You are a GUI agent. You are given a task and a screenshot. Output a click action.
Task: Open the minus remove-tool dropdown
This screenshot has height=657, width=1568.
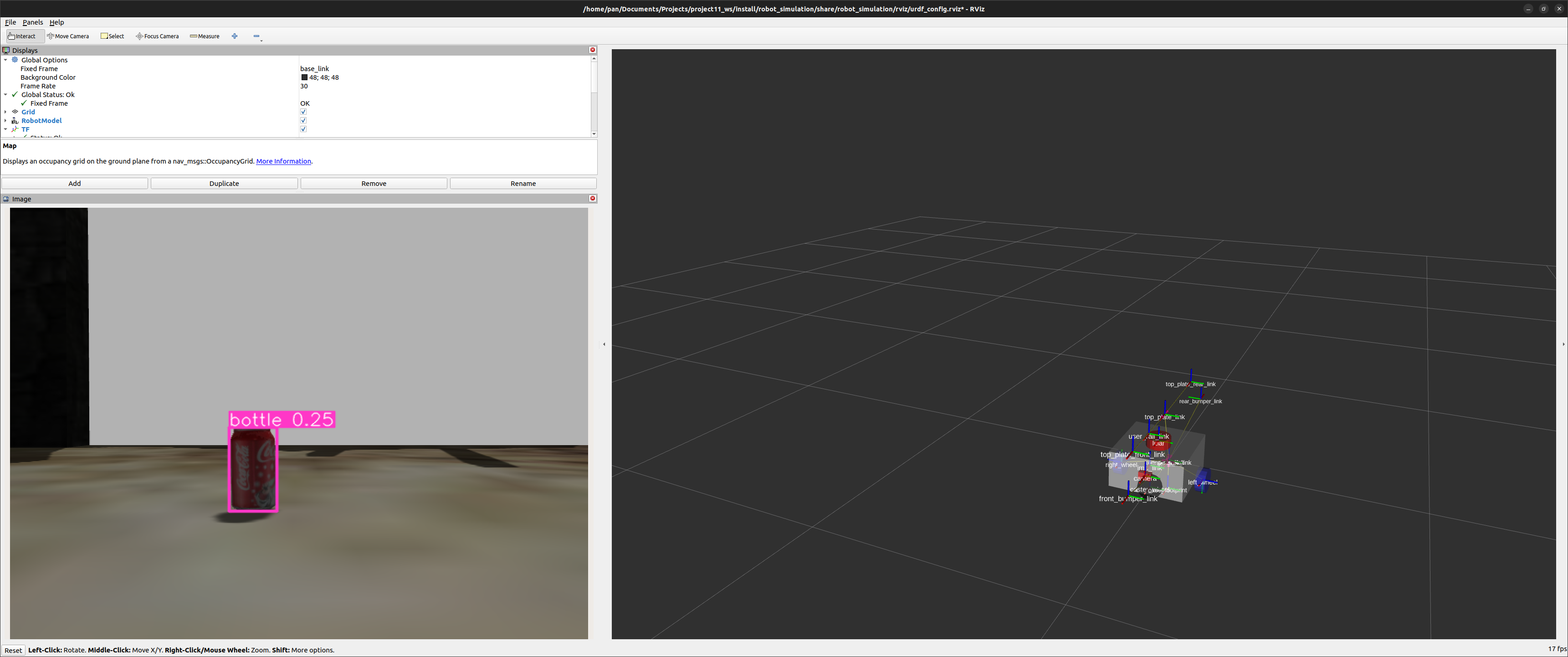coord(257,36)
